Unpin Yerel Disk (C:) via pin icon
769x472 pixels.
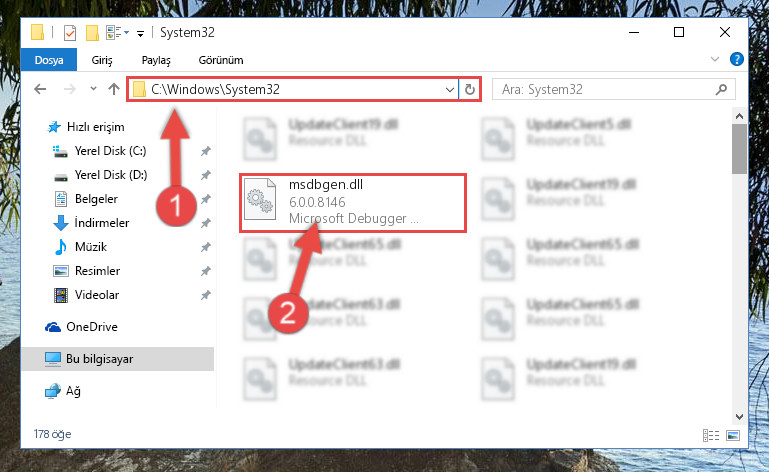pyautogui.click(x=205, y=151)
